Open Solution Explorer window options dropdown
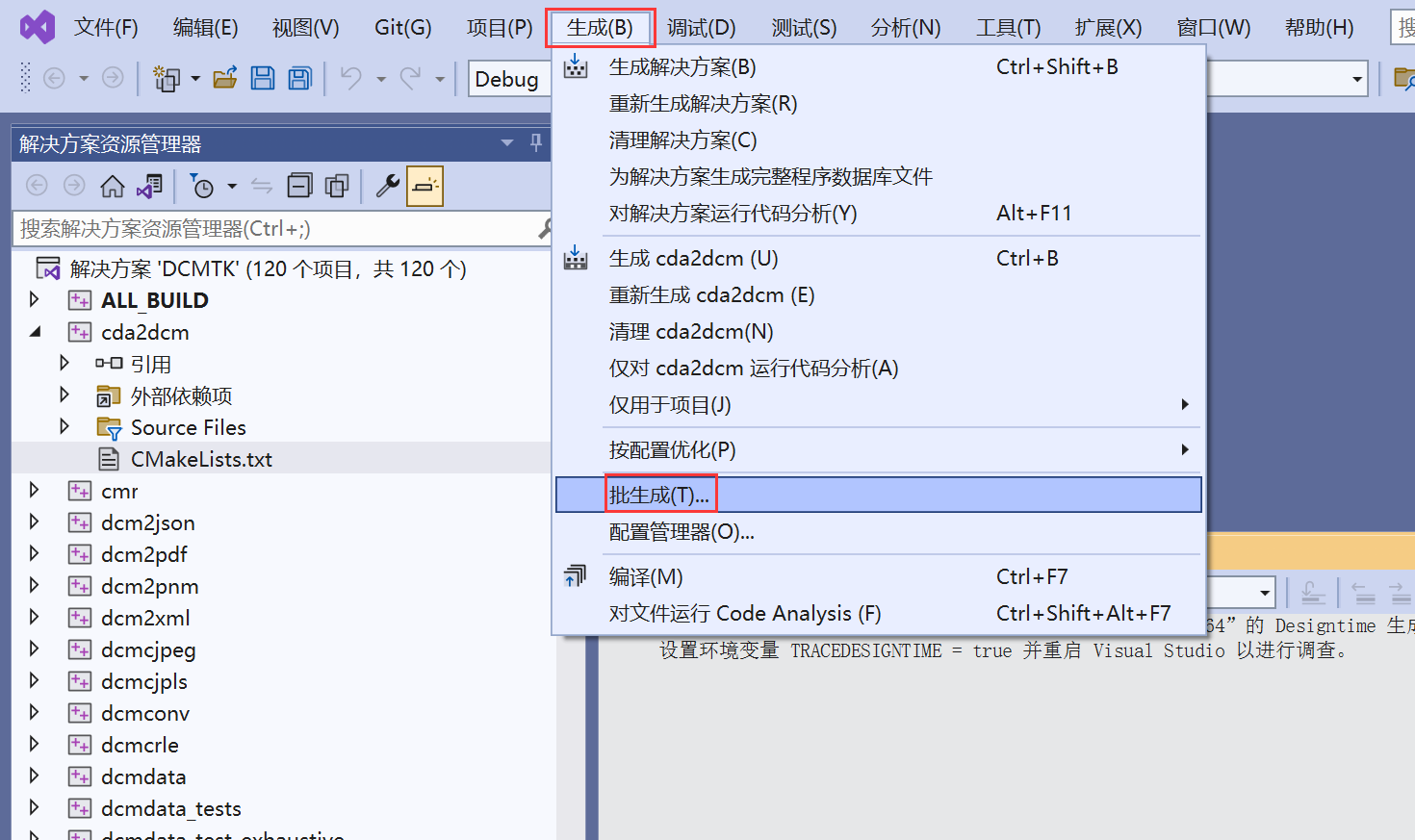The height and width of the screenshot is (840, 1415). [507, 143]
